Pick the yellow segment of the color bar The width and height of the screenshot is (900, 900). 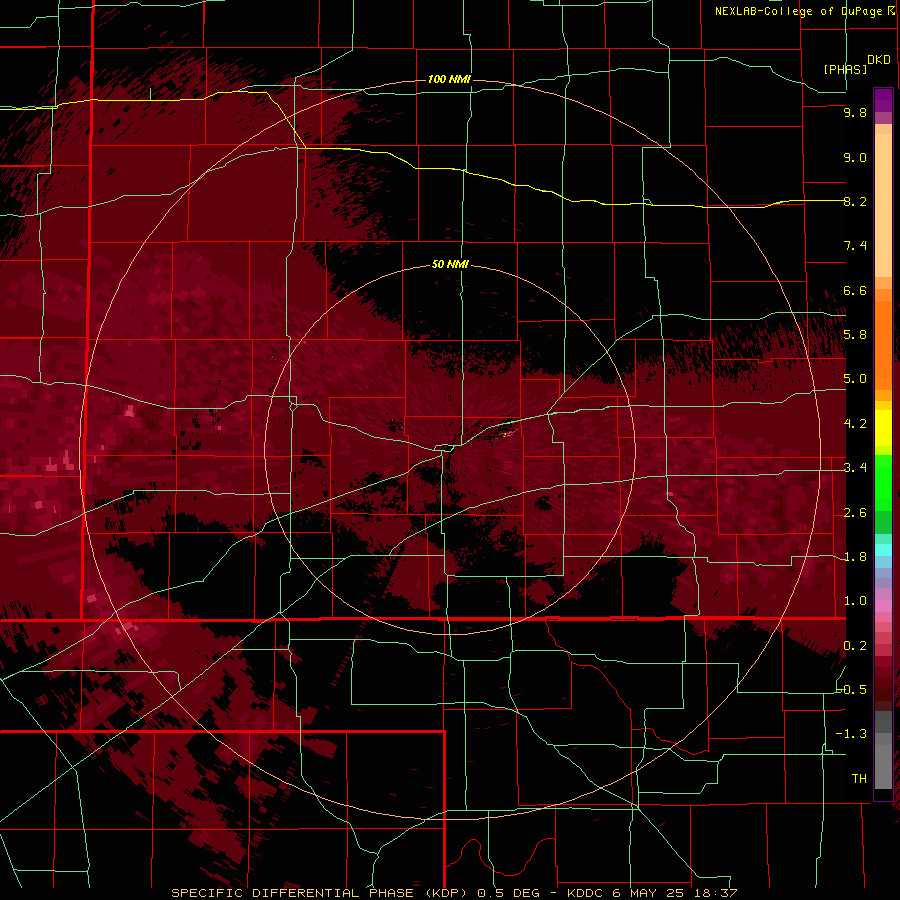pos(883,428)
